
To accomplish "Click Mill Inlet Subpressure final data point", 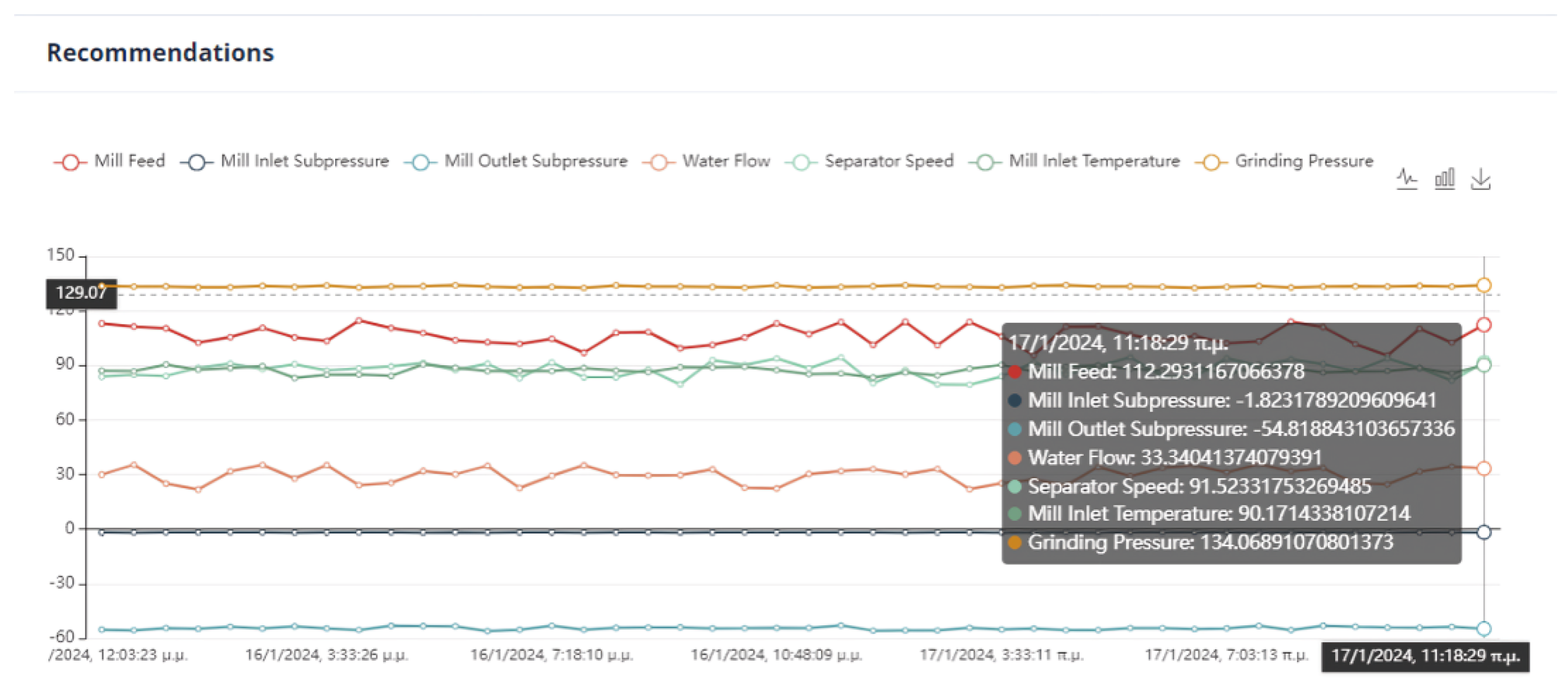I will pos(1484,532).
